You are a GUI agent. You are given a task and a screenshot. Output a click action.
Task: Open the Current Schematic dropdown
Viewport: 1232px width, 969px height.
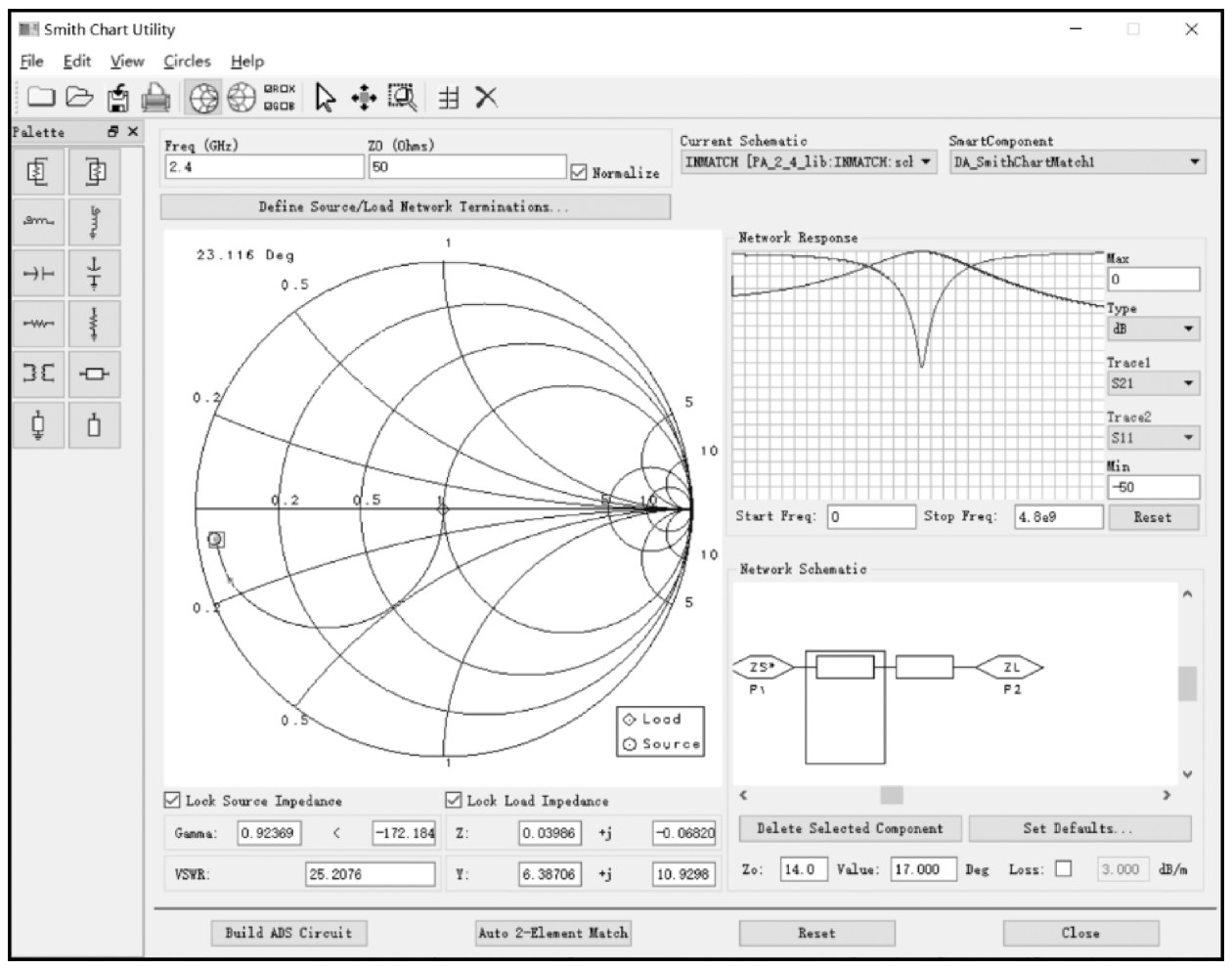click(809, 162)
